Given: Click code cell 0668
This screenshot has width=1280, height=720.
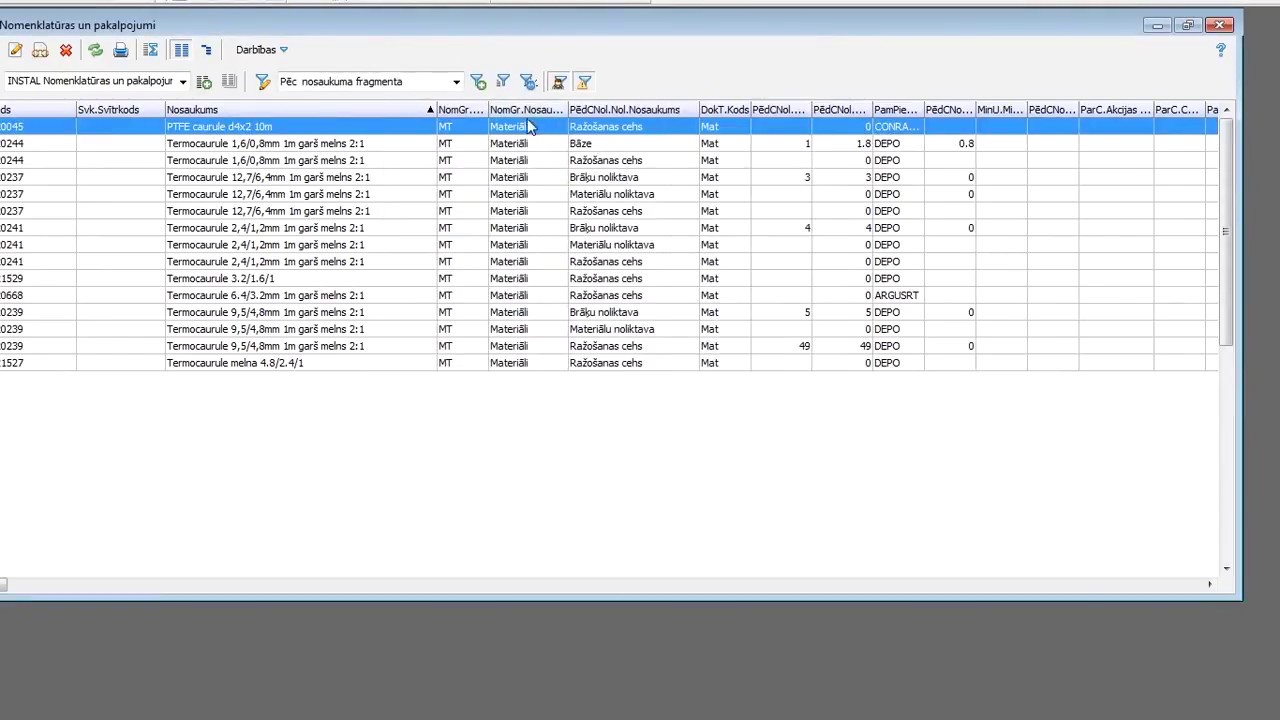Looking at the screenshot, I should (37, 296).
